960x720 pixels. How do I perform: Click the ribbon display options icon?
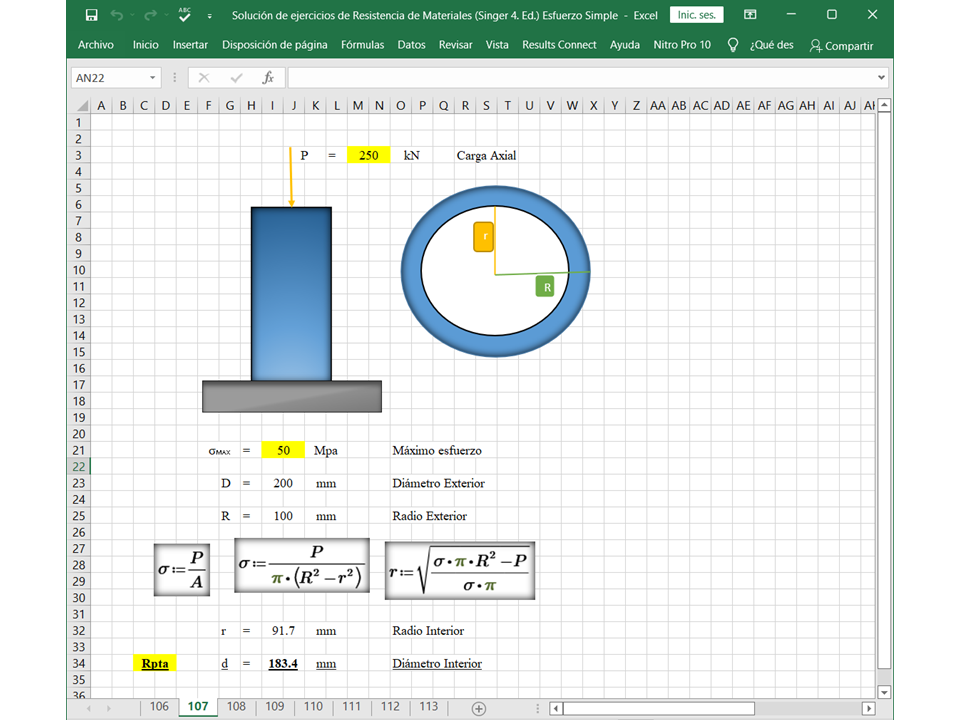coord(750,15)
